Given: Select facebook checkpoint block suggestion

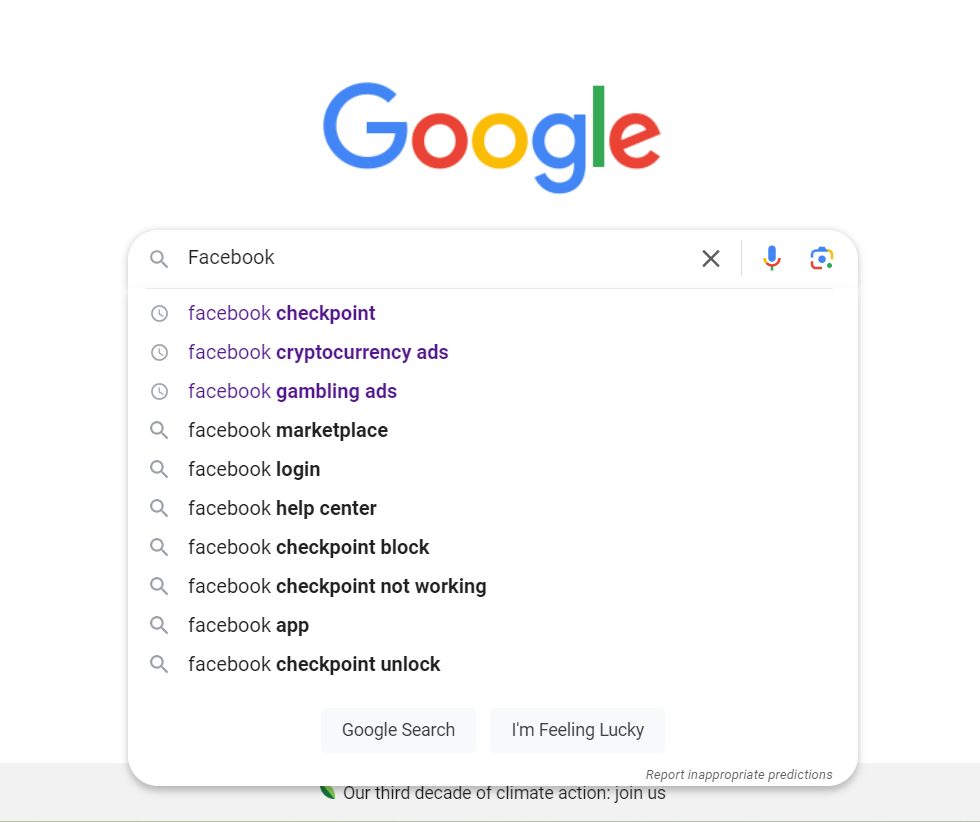Looking at the screenshot, I should (x=492, y=547).
